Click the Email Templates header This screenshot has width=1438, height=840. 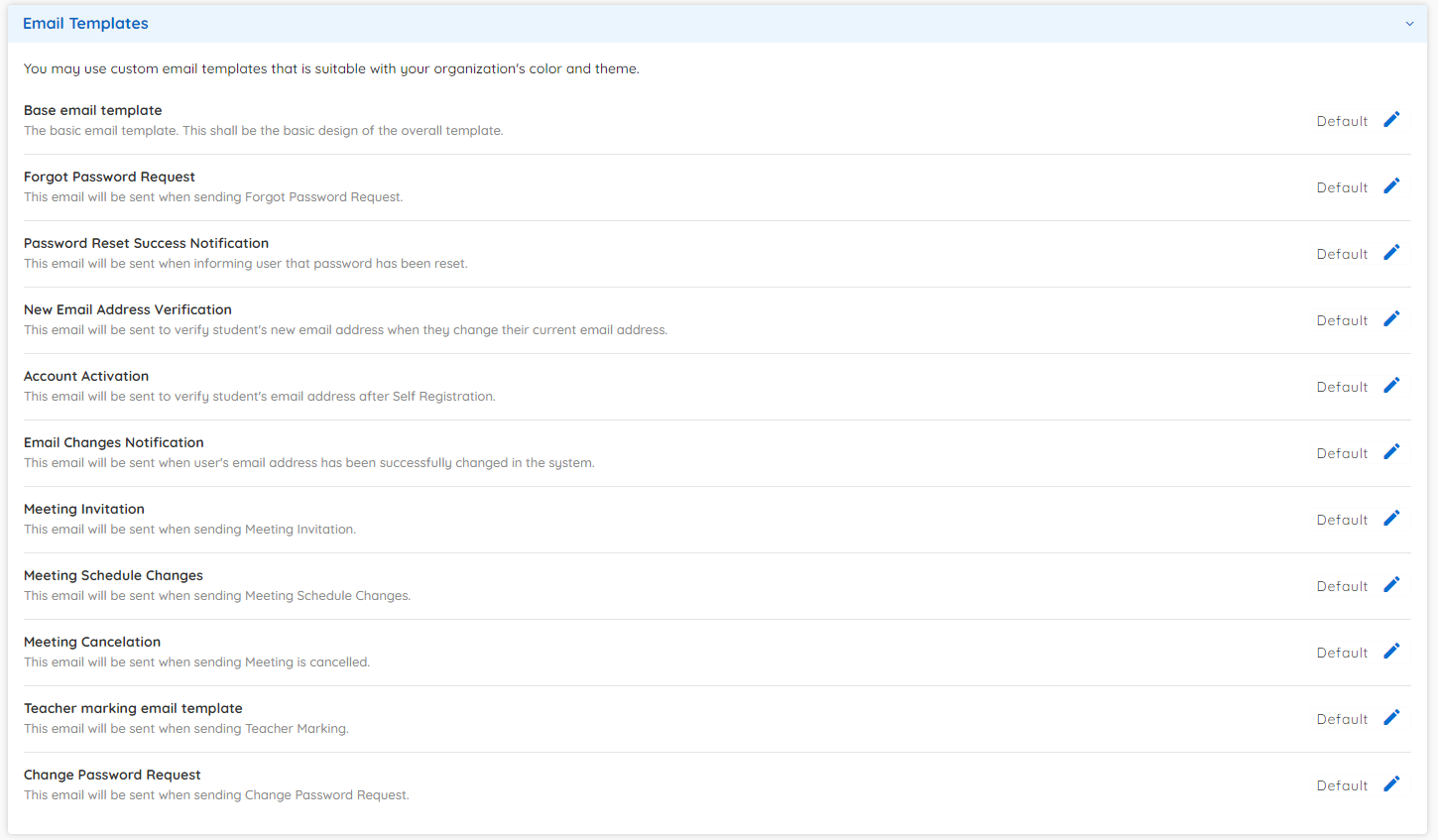[x=85, y=23]
